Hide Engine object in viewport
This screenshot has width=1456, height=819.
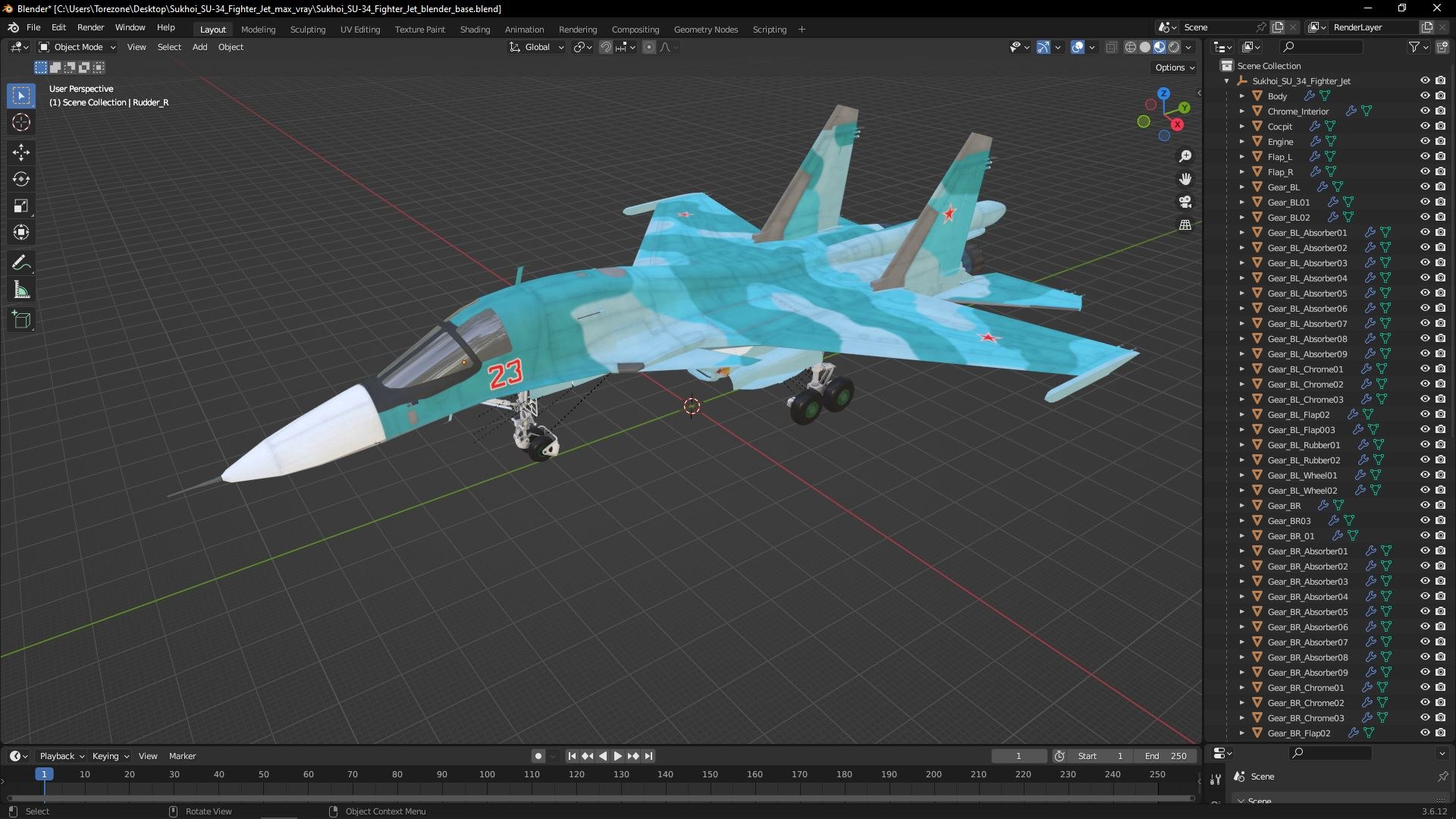1425,142
